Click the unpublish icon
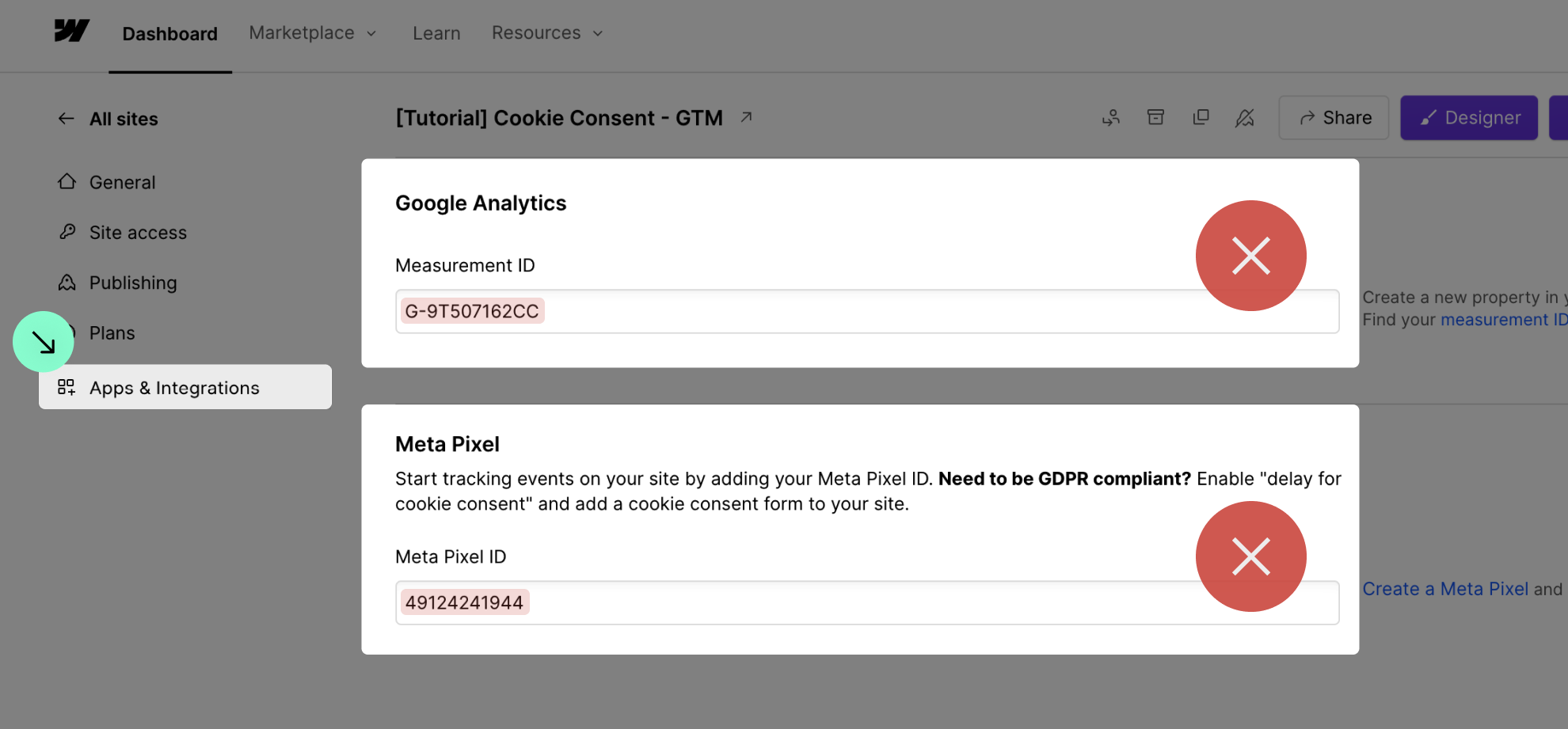The width and height of the screenshot is (1568, 729). pyautogui.click(x=1245, y=118)
